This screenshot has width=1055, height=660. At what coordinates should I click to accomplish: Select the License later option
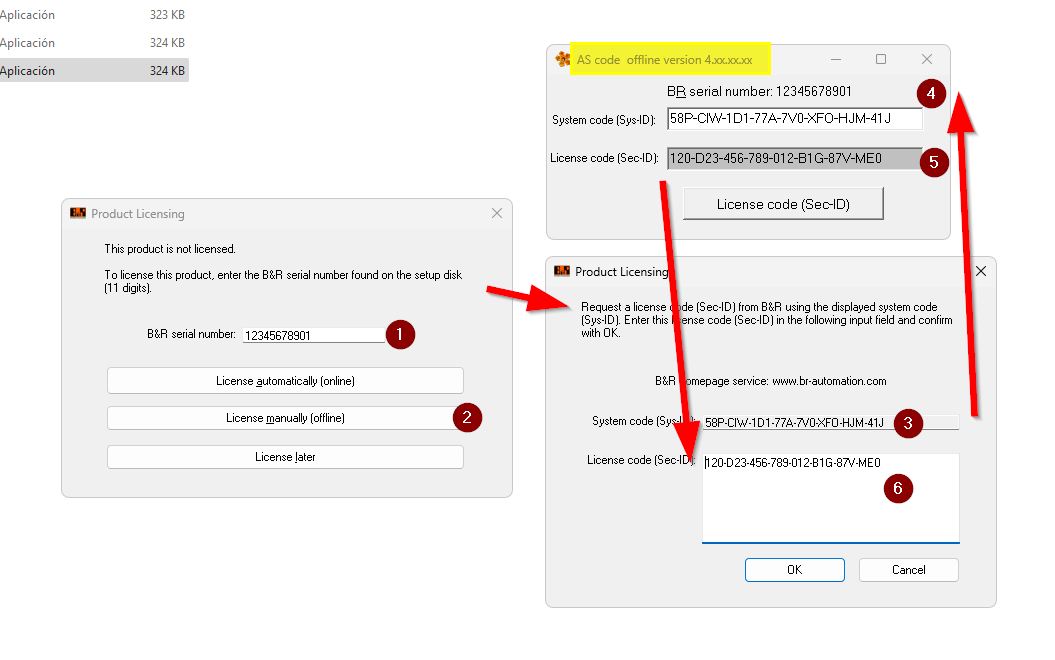point(285,457)
